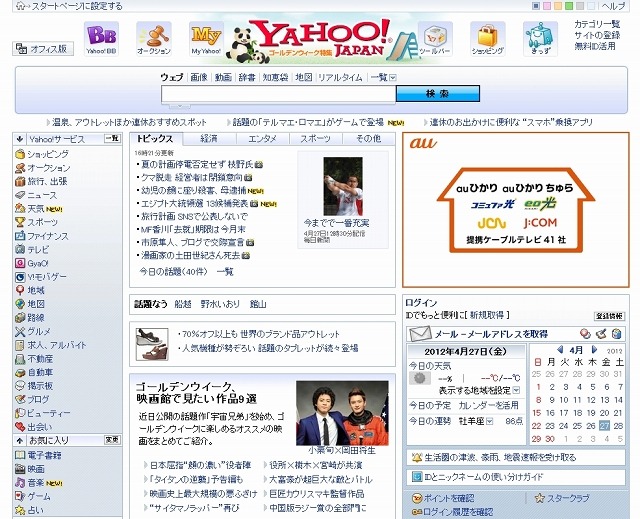Click the 検索 search button

click(438, 93)
